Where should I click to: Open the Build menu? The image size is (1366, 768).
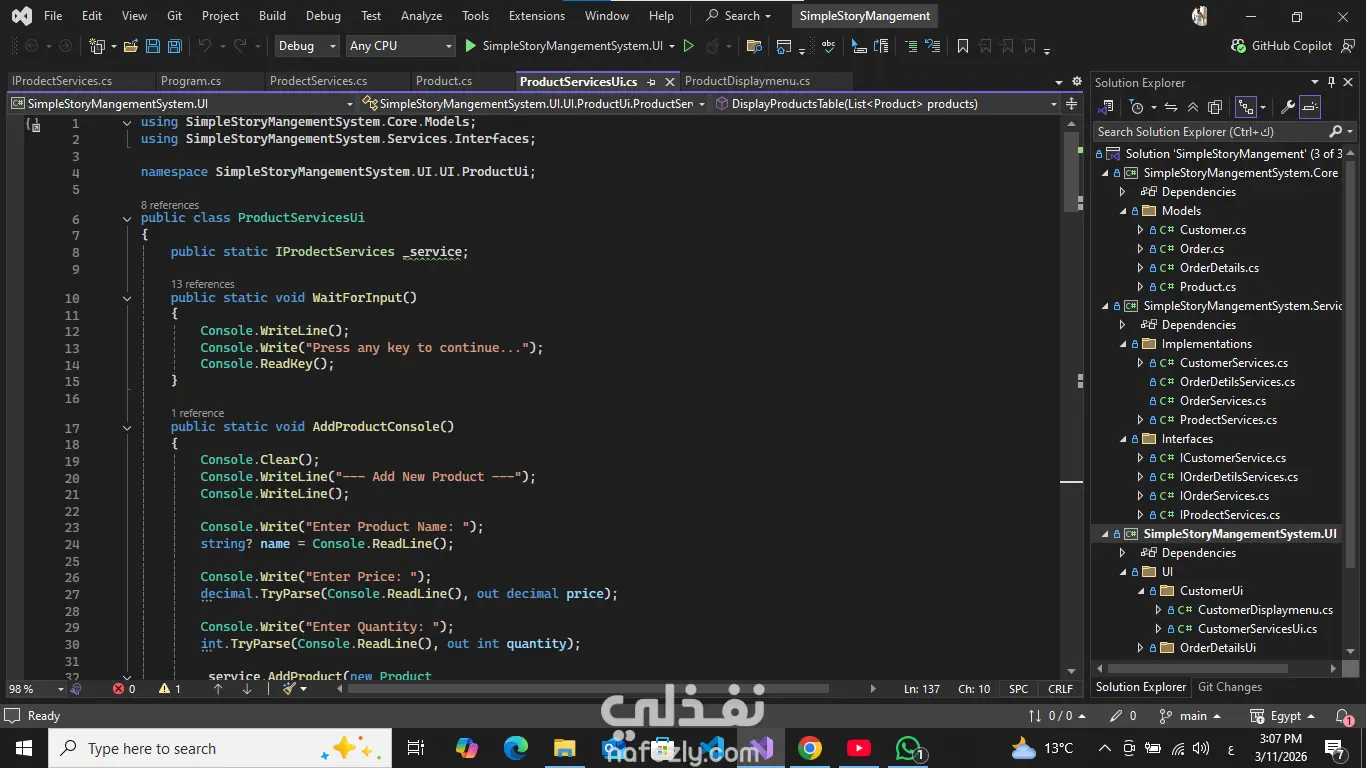[x=272, y=16]
